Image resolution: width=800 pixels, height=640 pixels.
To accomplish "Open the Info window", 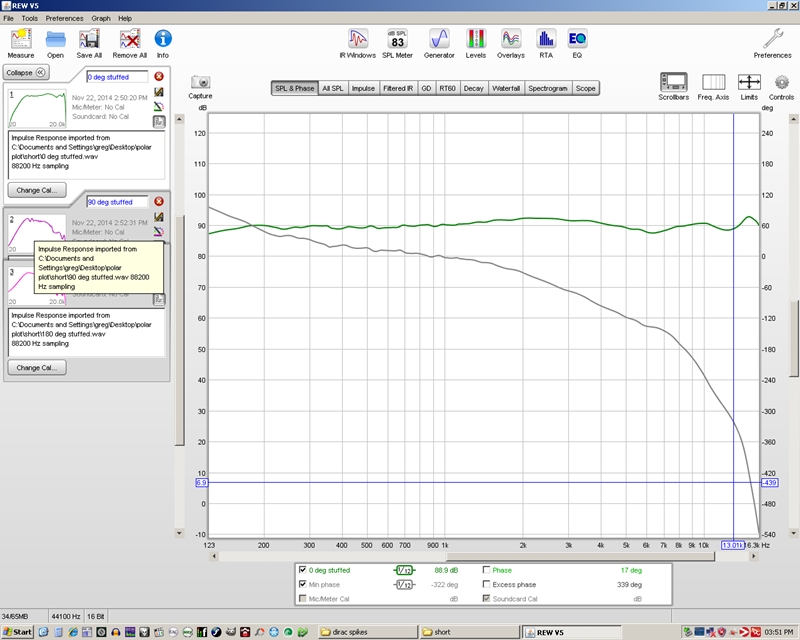I will coord(163,44).
